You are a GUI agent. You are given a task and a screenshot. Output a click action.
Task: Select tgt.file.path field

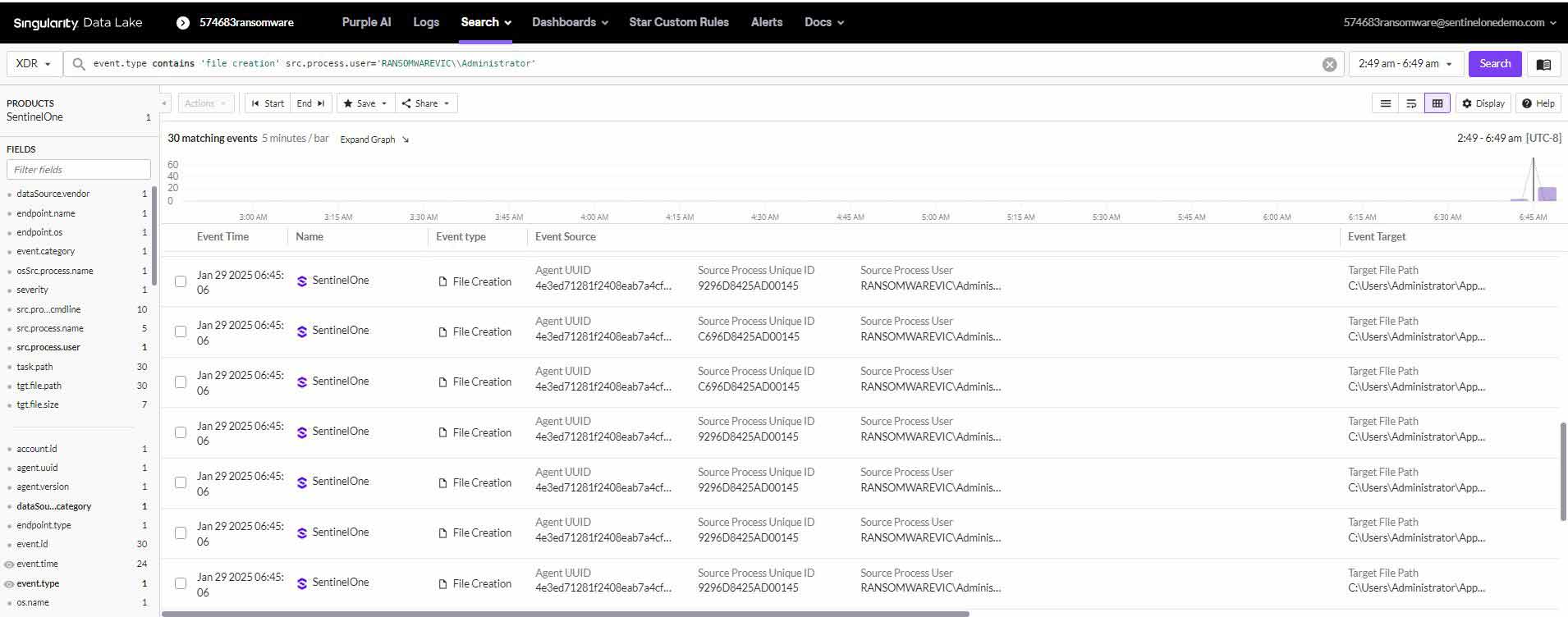(39, 386)
